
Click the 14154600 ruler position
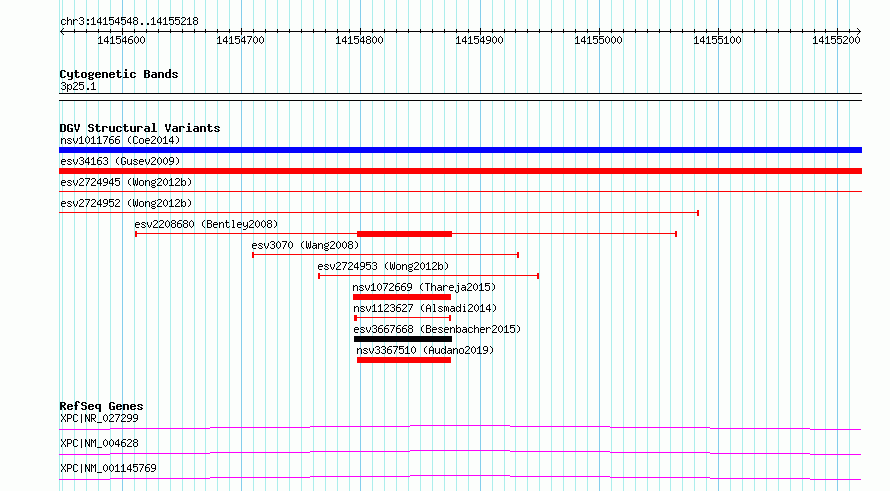click(x=121, y=40)
